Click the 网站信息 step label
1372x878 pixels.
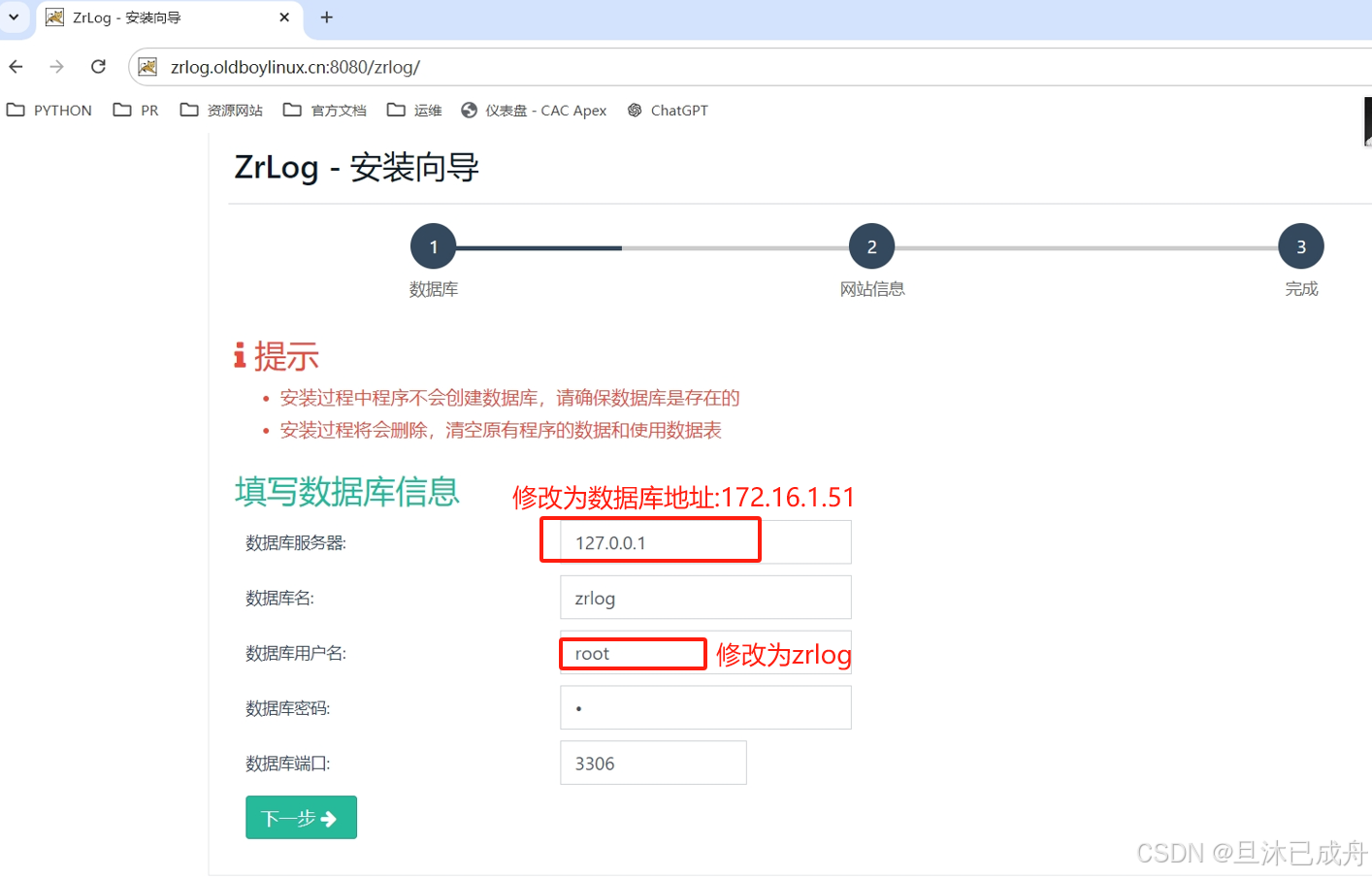[872, 289]
